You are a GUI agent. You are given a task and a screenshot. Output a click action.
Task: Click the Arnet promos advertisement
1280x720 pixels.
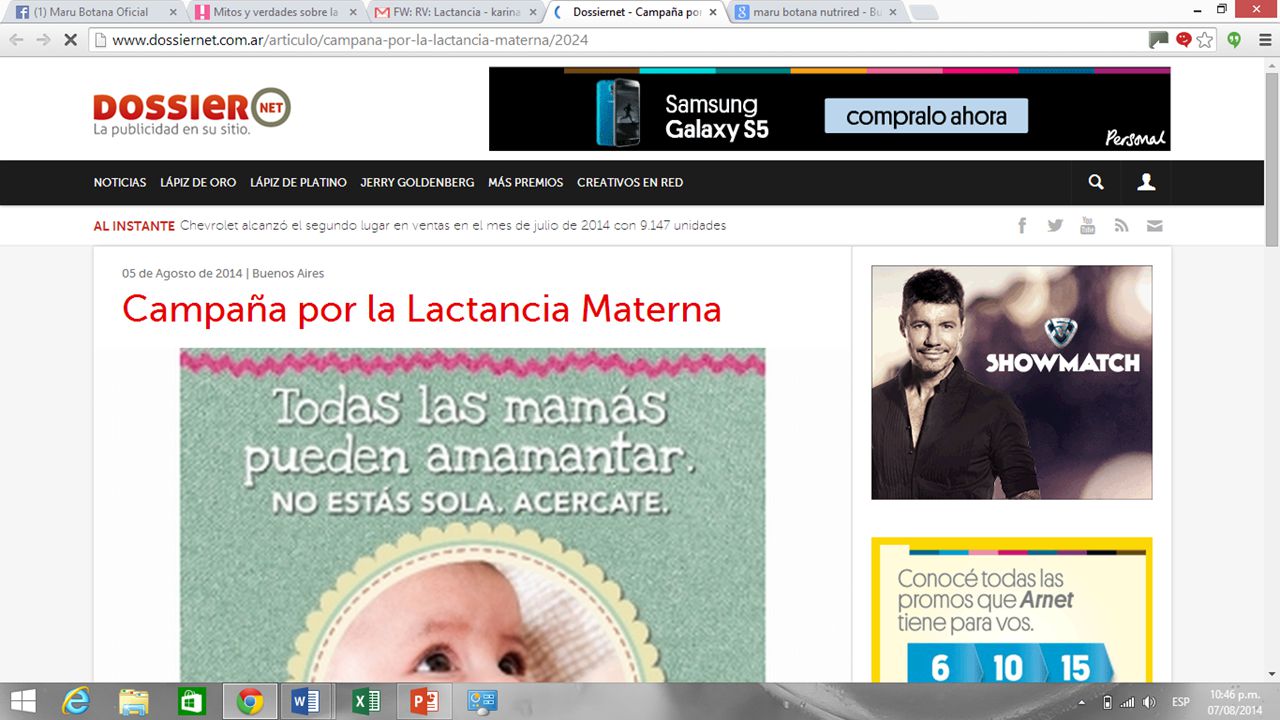click(1011, 610)
